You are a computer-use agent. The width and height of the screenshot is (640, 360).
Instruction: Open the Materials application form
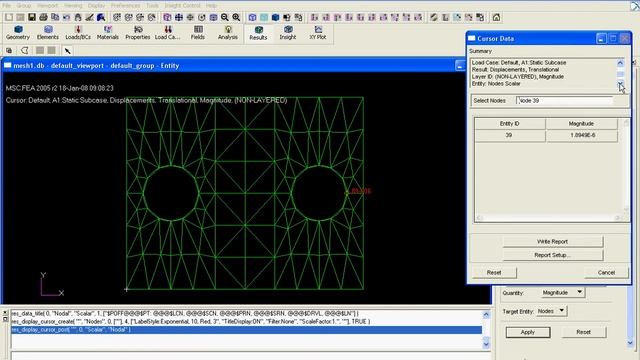pos(108,33)
